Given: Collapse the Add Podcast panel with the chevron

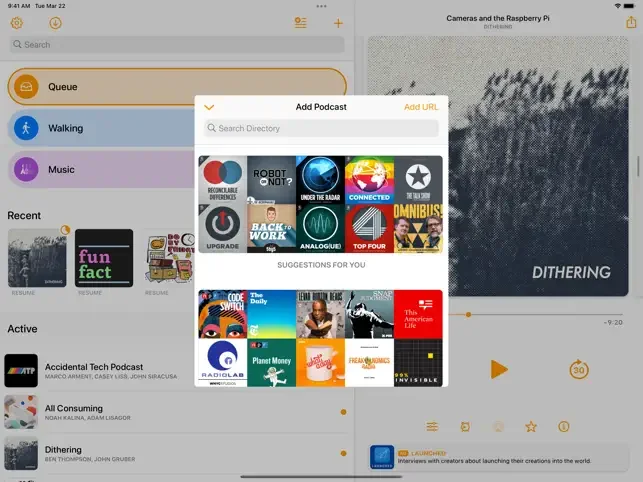Looking at the screenshot, I should pos(209,107).
